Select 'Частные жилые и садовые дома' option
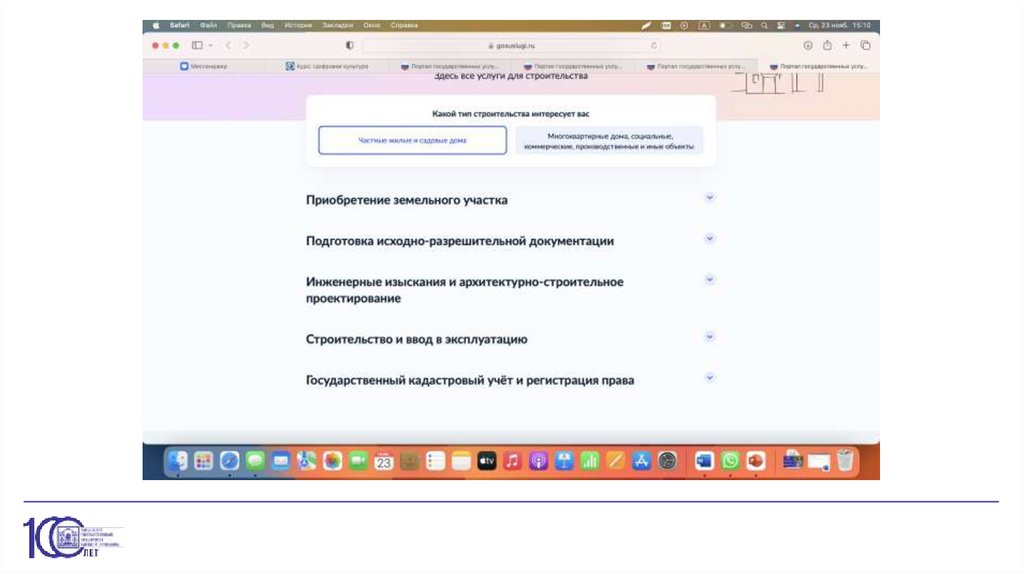Viewport: 1024px width, 574px height. 412,140
